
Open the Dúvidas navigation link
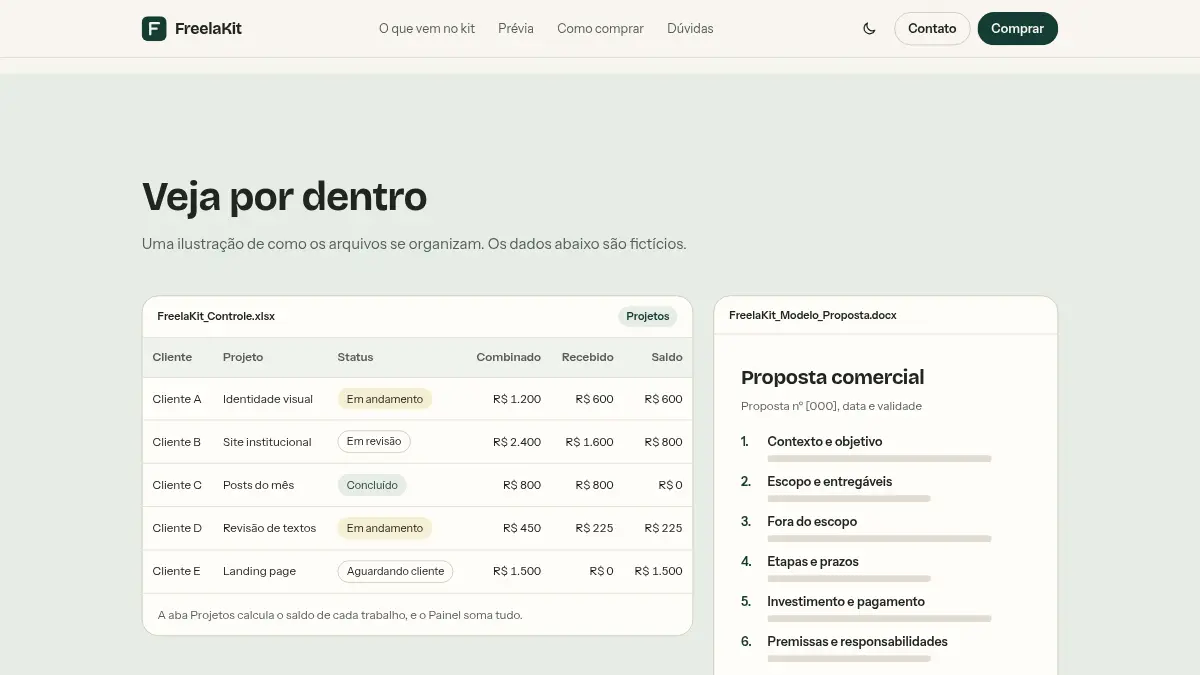coord(690,29)
